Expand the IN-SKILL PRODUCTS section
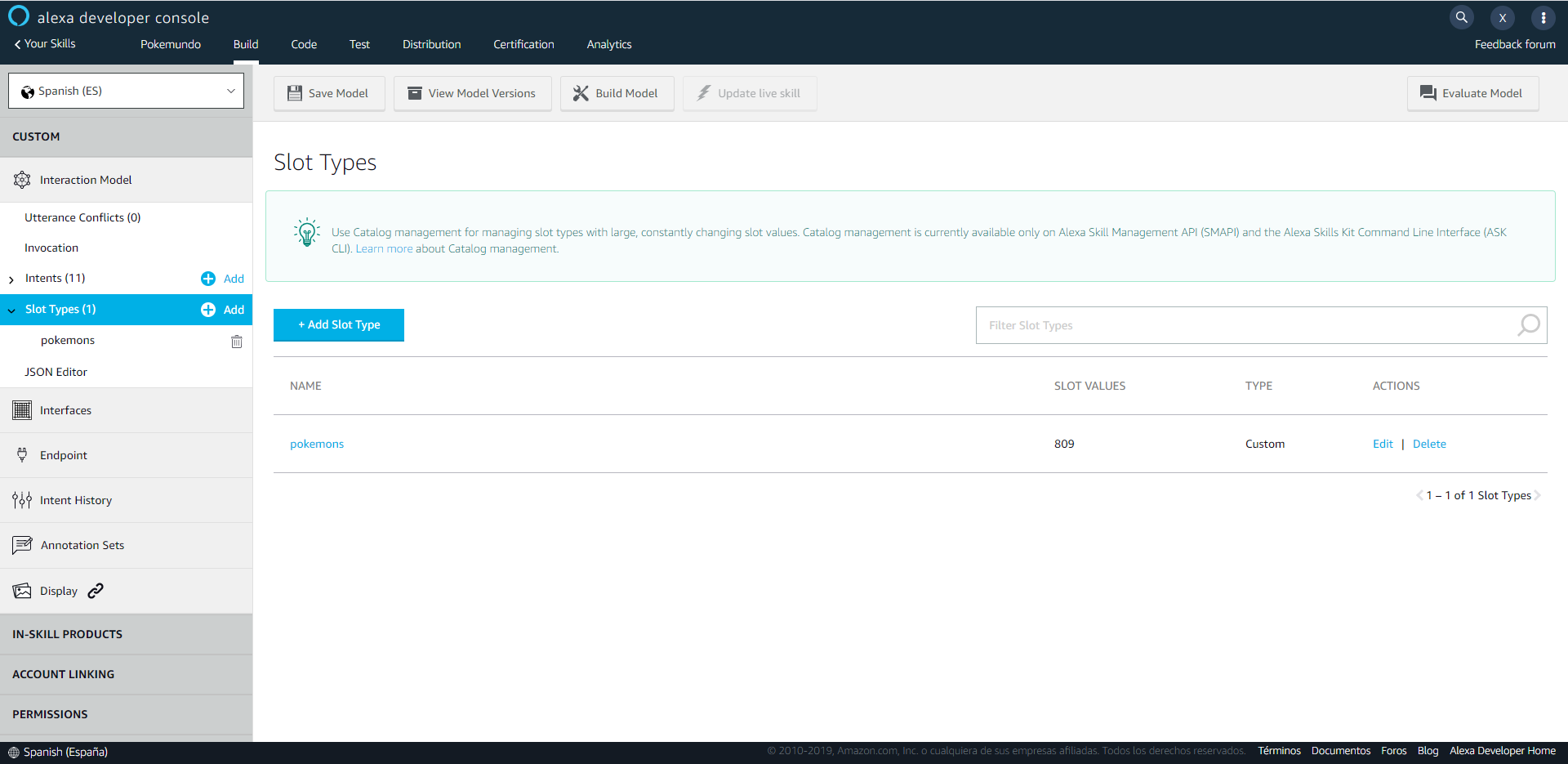The image size is (1568, 764). pyautogui.click(x=127, y=634)
